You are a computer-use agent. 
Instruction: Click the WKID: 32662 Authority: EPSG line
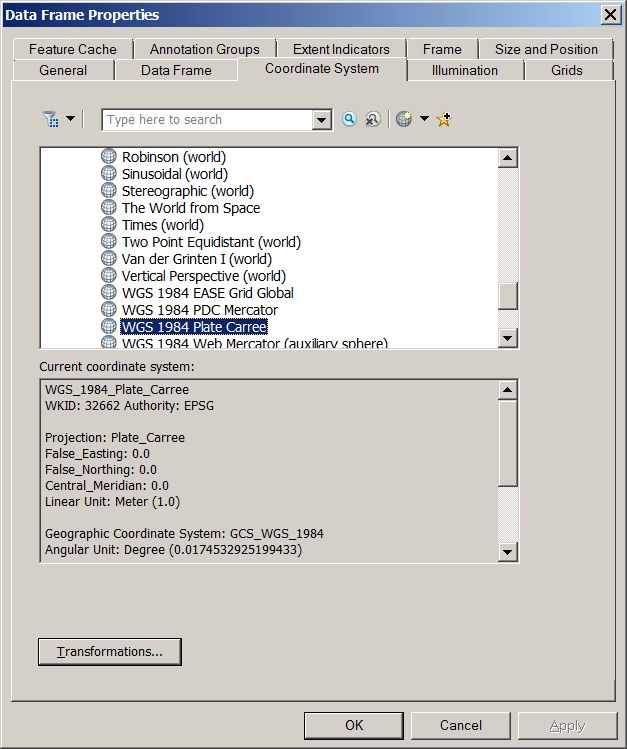[129, 406]
